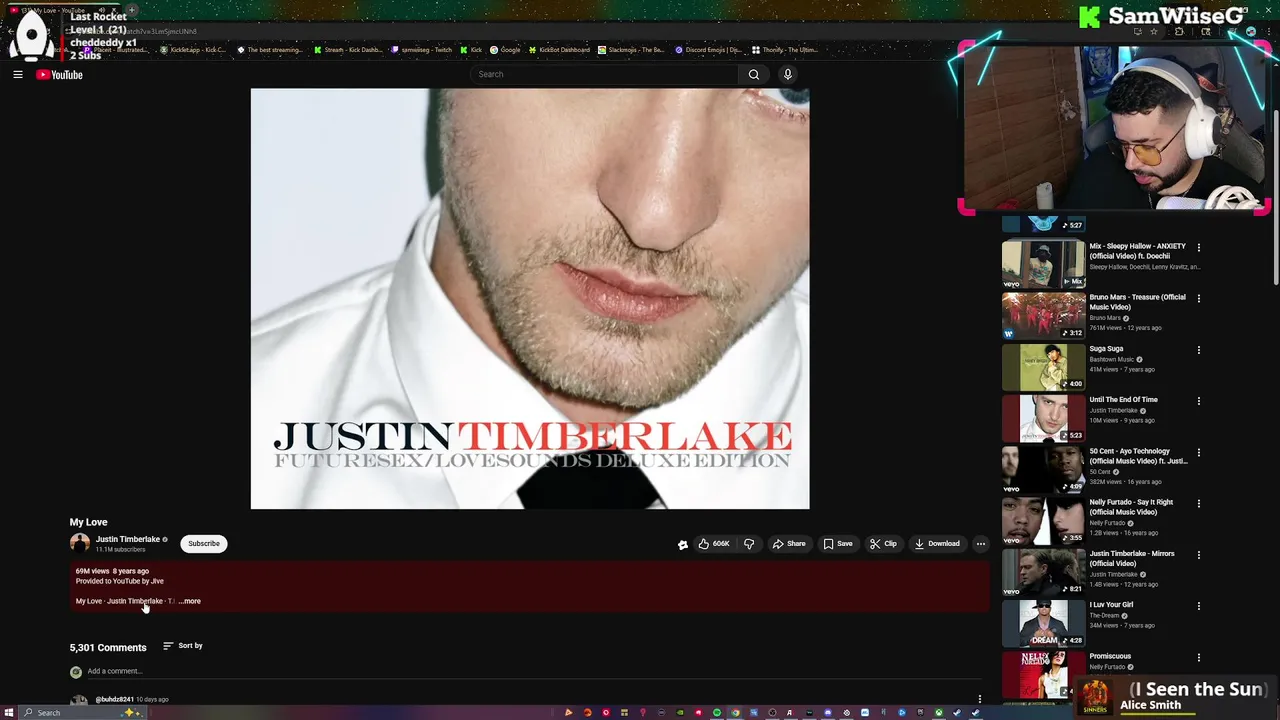Open Google bookmark
Viewport: 1280px width, 720px height.
tap(505, 50)
